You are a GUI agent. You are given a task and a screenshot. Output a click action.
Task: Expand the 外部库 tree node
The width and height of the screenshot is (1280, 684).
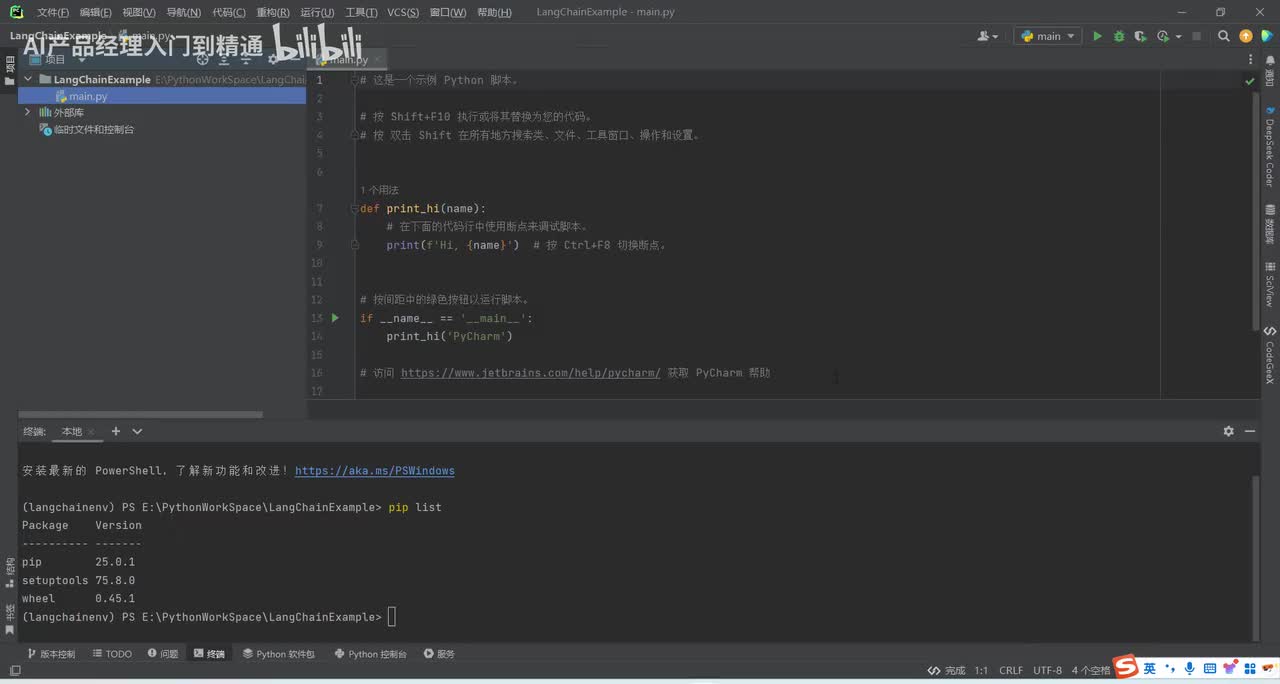coord(28,113)
